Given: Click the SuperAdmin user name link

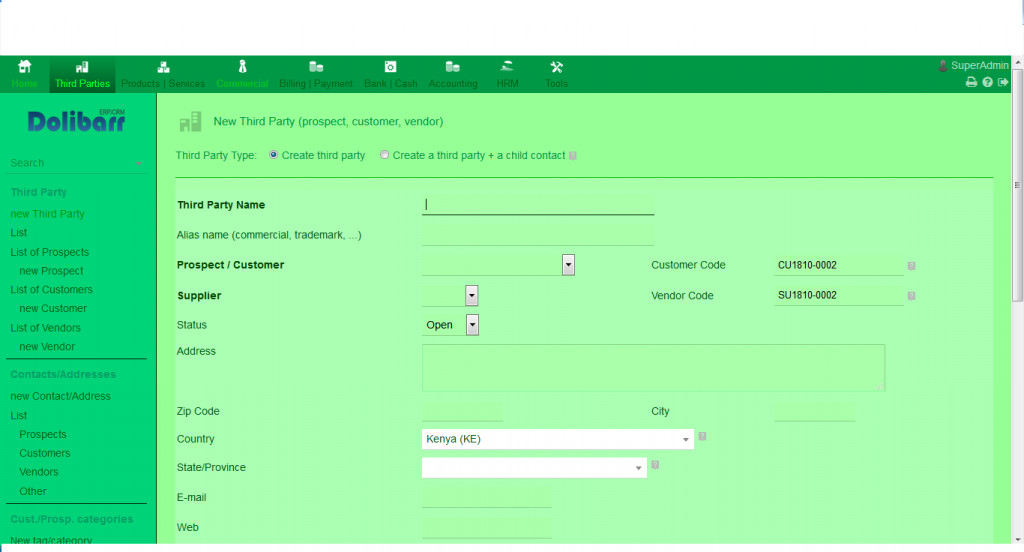Looking at the screenshot, I should pos(980,65).
